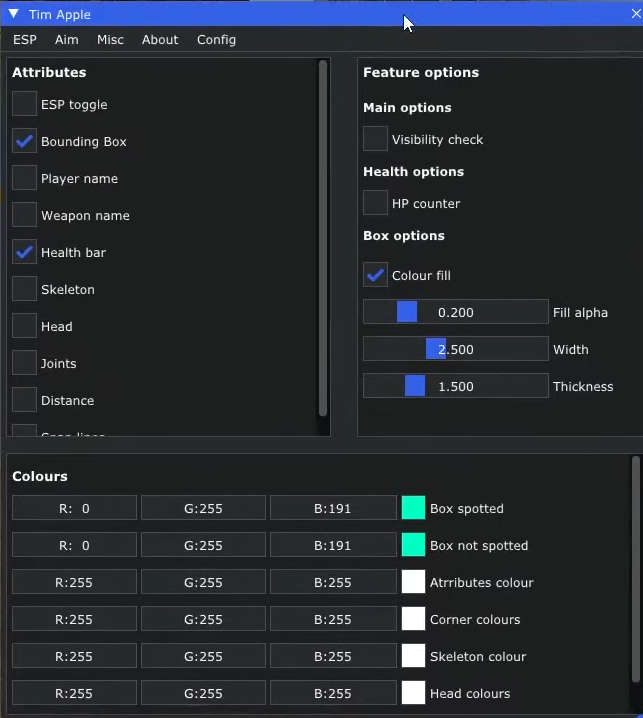Switch to the Aim tab
Image resolution: width=643 pixels, height=718 pixels.
(67, 40)
